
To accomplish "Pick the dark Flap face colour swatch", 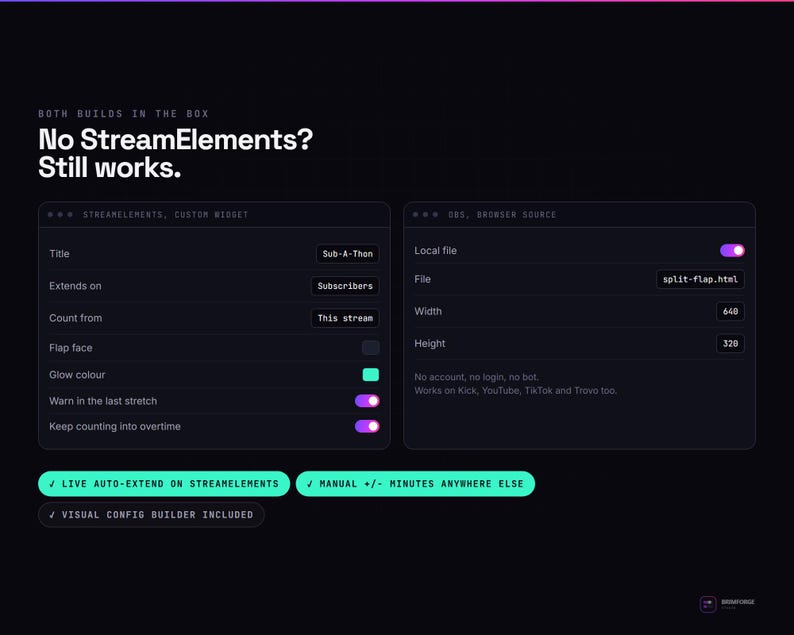I will [371, 347].
